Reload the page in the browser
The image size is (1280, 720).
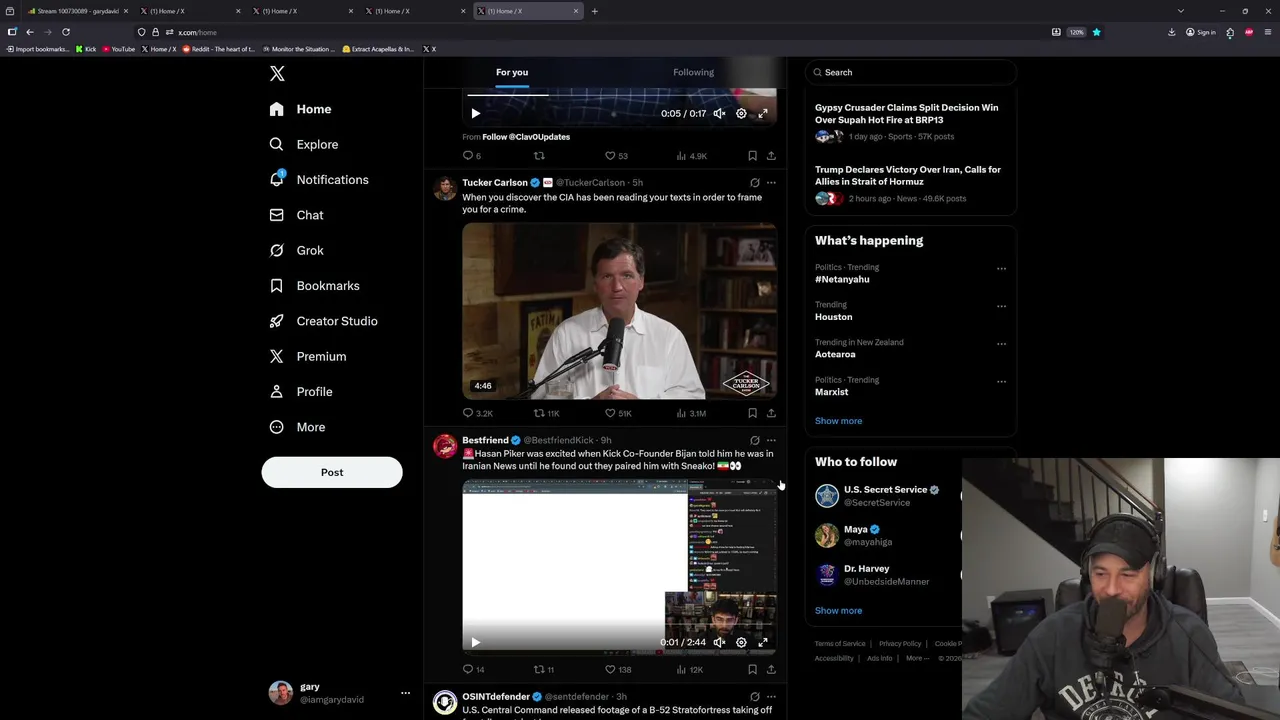(66, 32)
